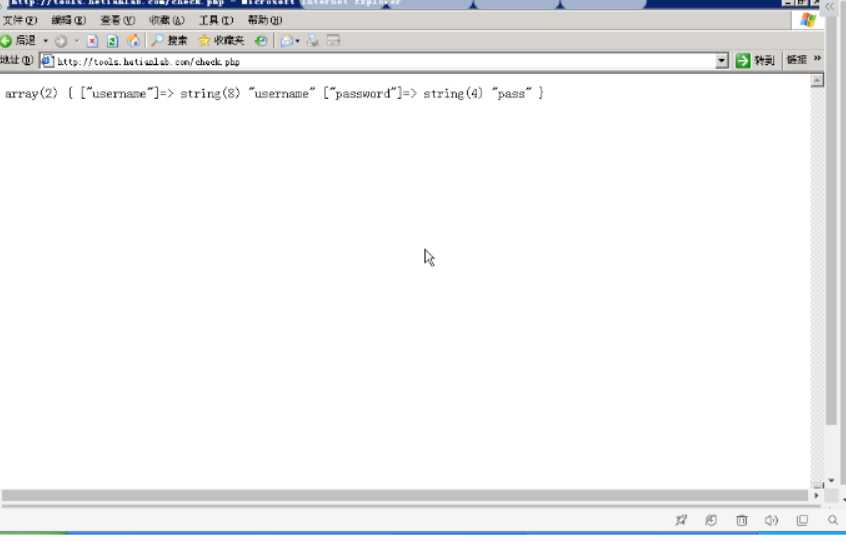
Task: Click the Mail toolbar icon
Action: click(286, 41)
